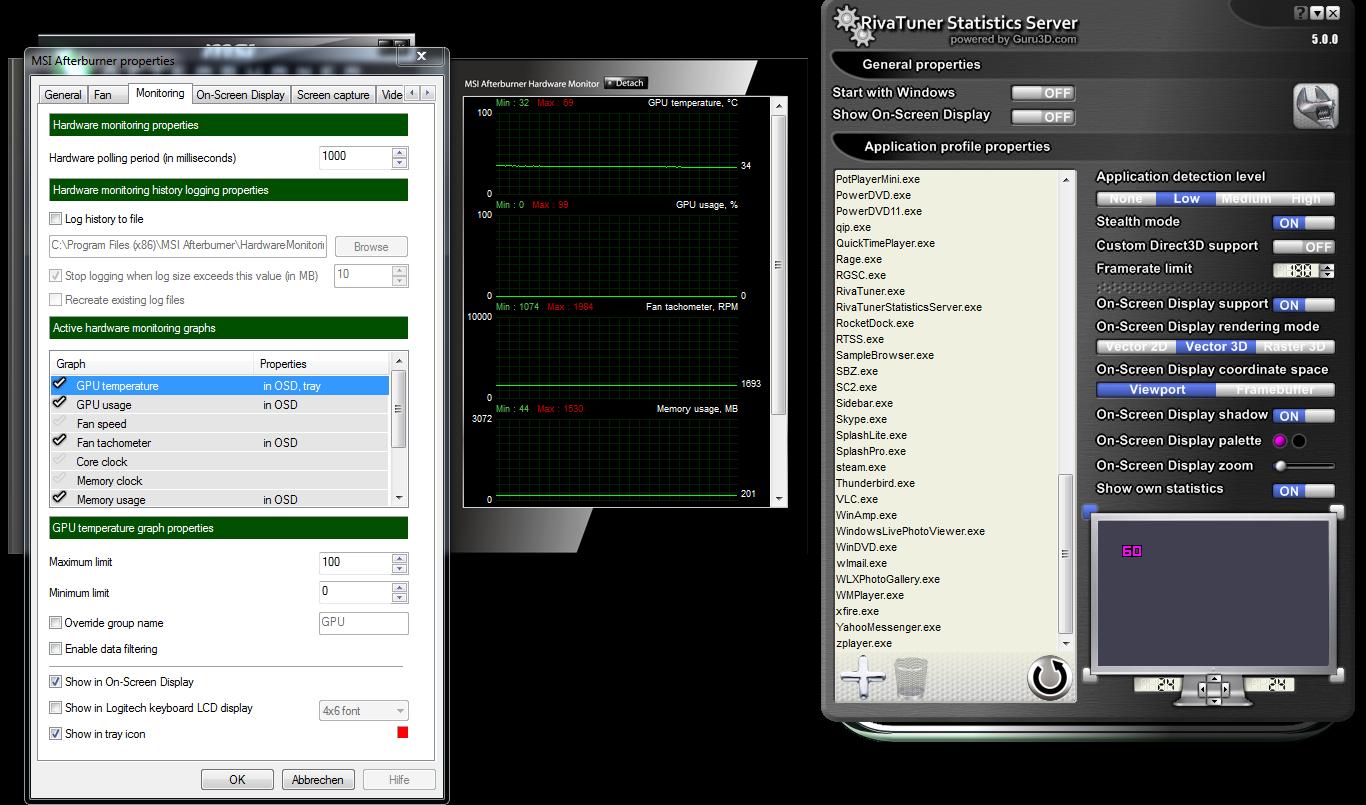Image resolution: width=1366 pixels, height=805 pixels.
Task: Toggle Memory usage graph checkmark
Action: tap(60, 498)
